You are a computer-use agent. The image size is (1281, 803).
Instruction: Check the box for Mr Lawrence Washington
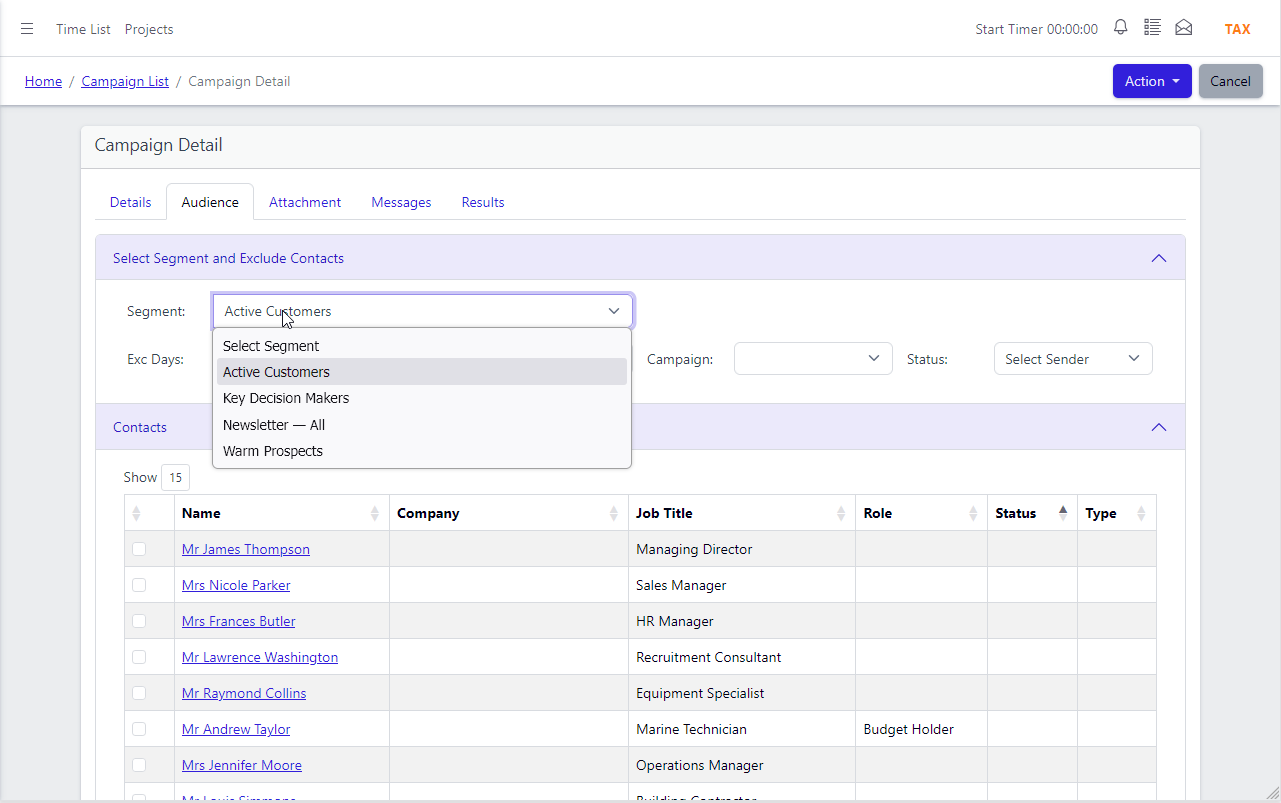(x=139, y=657)
